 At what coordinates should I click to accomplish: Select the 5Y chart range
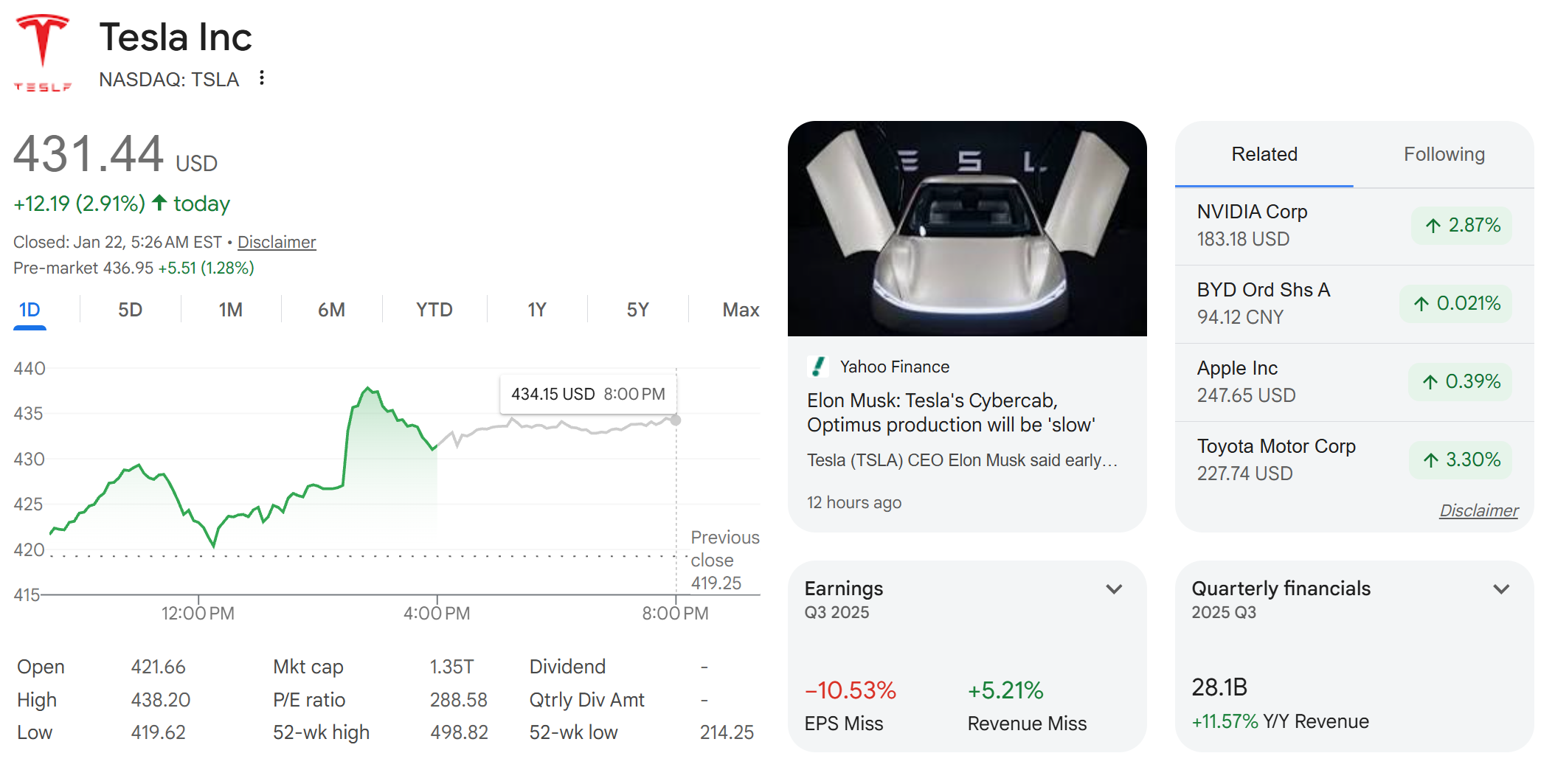click(637, 310)
